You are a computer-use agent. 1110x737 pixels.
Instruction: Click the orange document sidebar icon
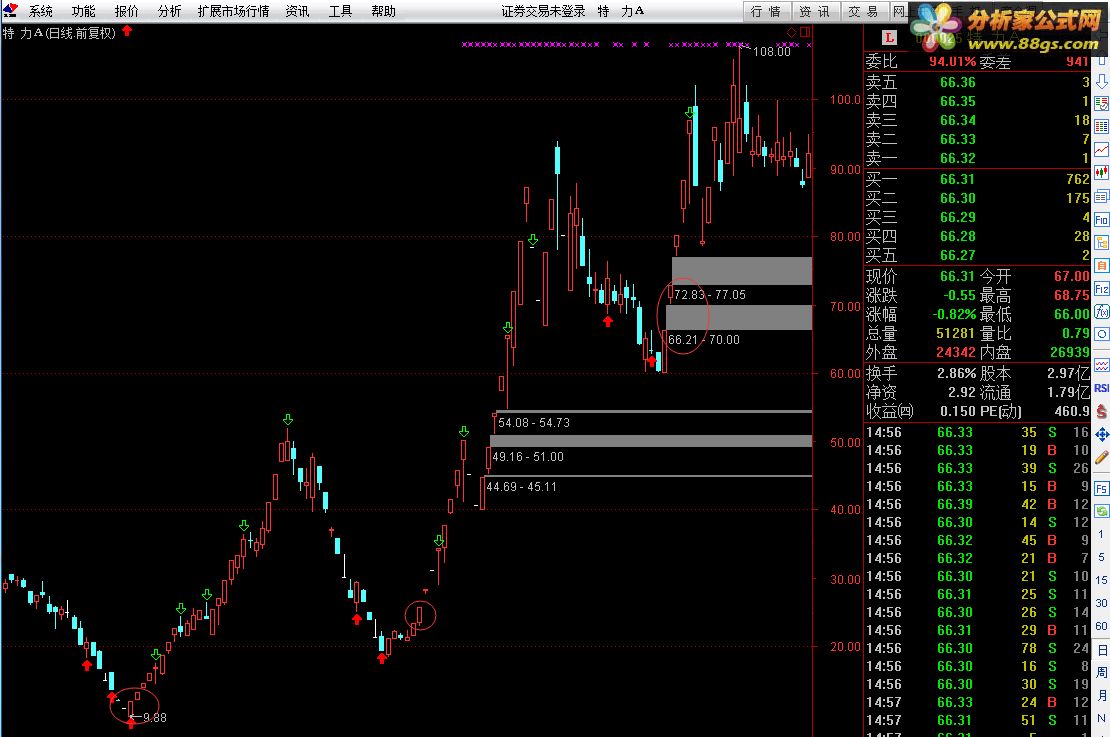pos(1102,265)
